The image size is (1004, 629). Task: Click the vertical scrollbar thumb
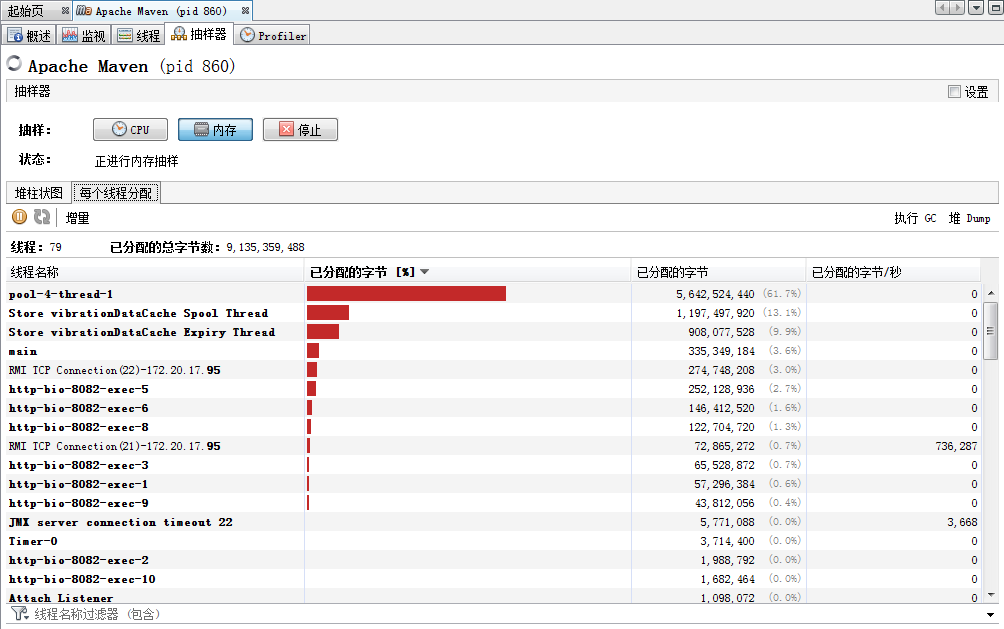coord(990,331)
